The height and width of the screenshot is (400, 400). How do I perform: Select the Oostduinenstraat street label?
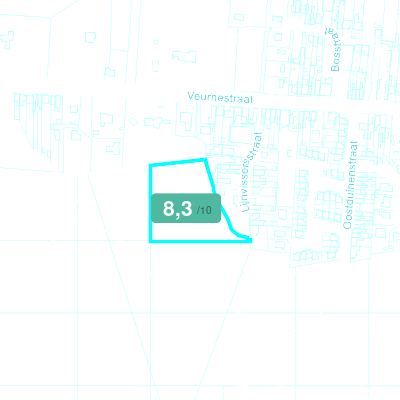(x=350, y=185)
